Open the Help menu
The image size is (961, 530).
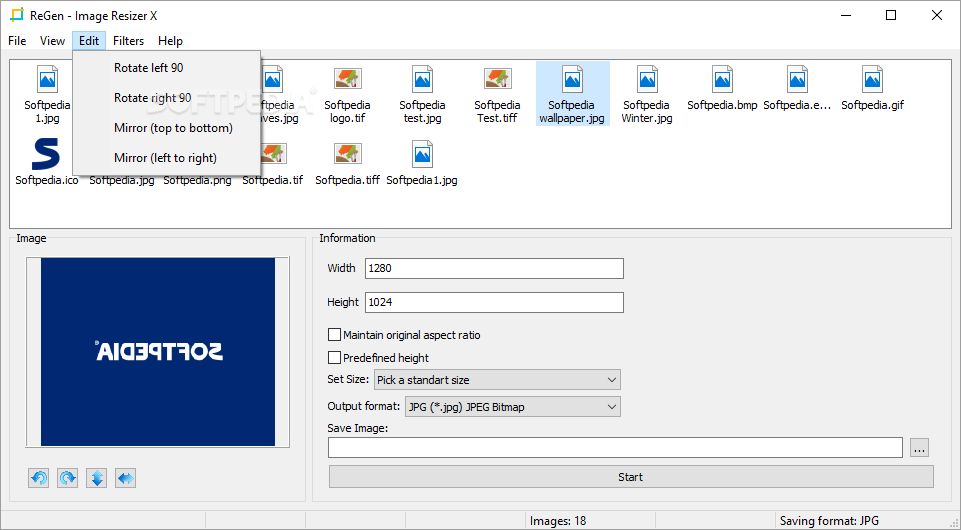170,40
